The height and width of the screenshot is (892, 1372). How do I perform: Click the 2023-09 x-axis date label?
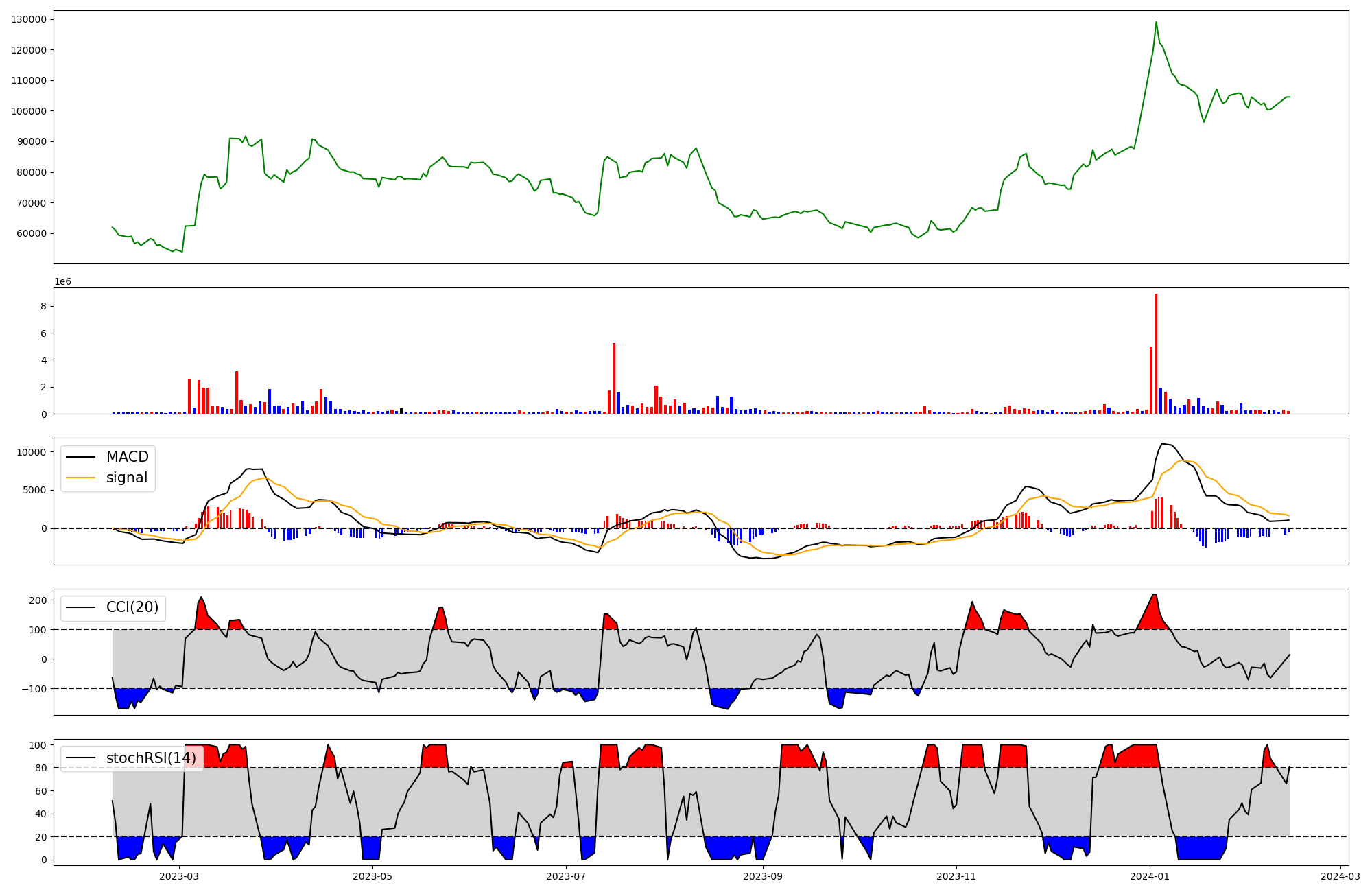(x=763, y=876)
